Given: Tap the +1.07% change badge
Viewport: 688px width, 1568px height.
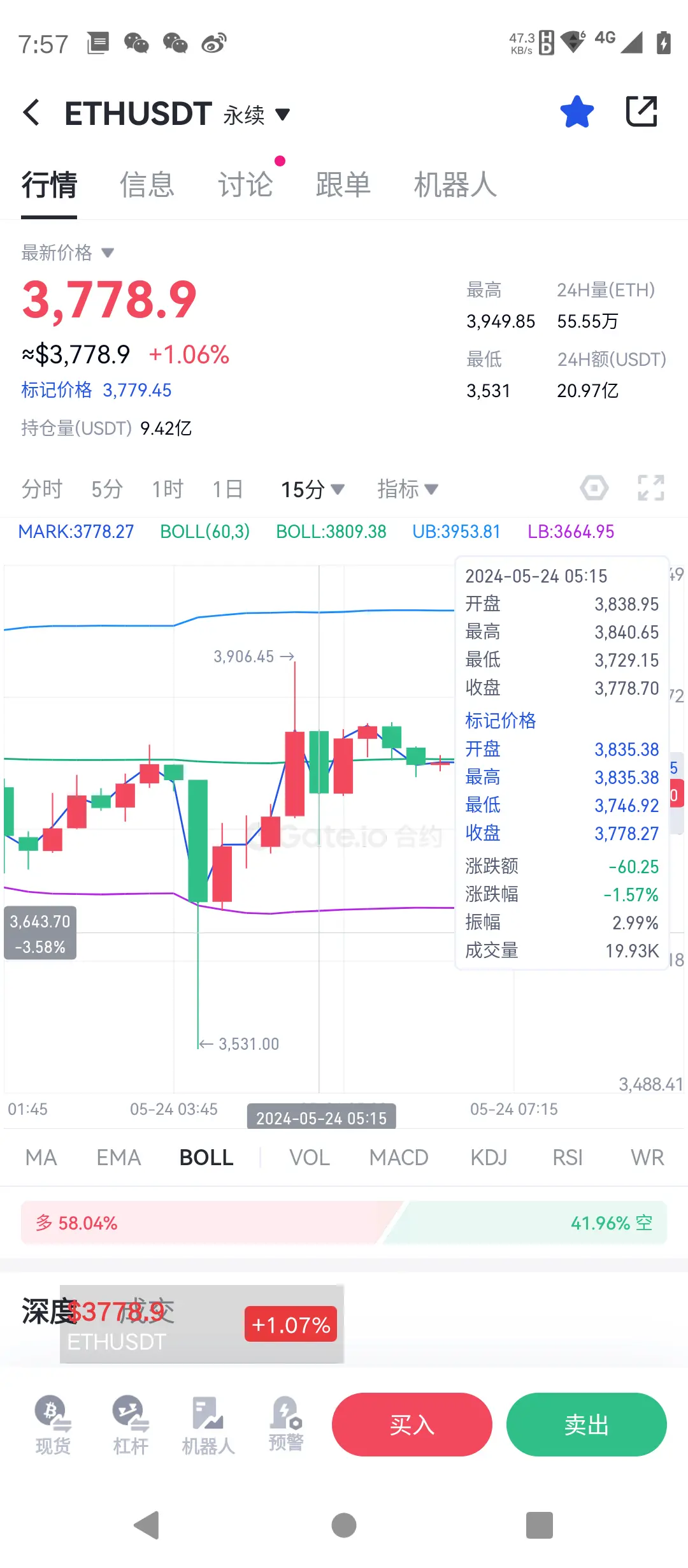Looking at the screenshot, I should tap(291, 1325).
